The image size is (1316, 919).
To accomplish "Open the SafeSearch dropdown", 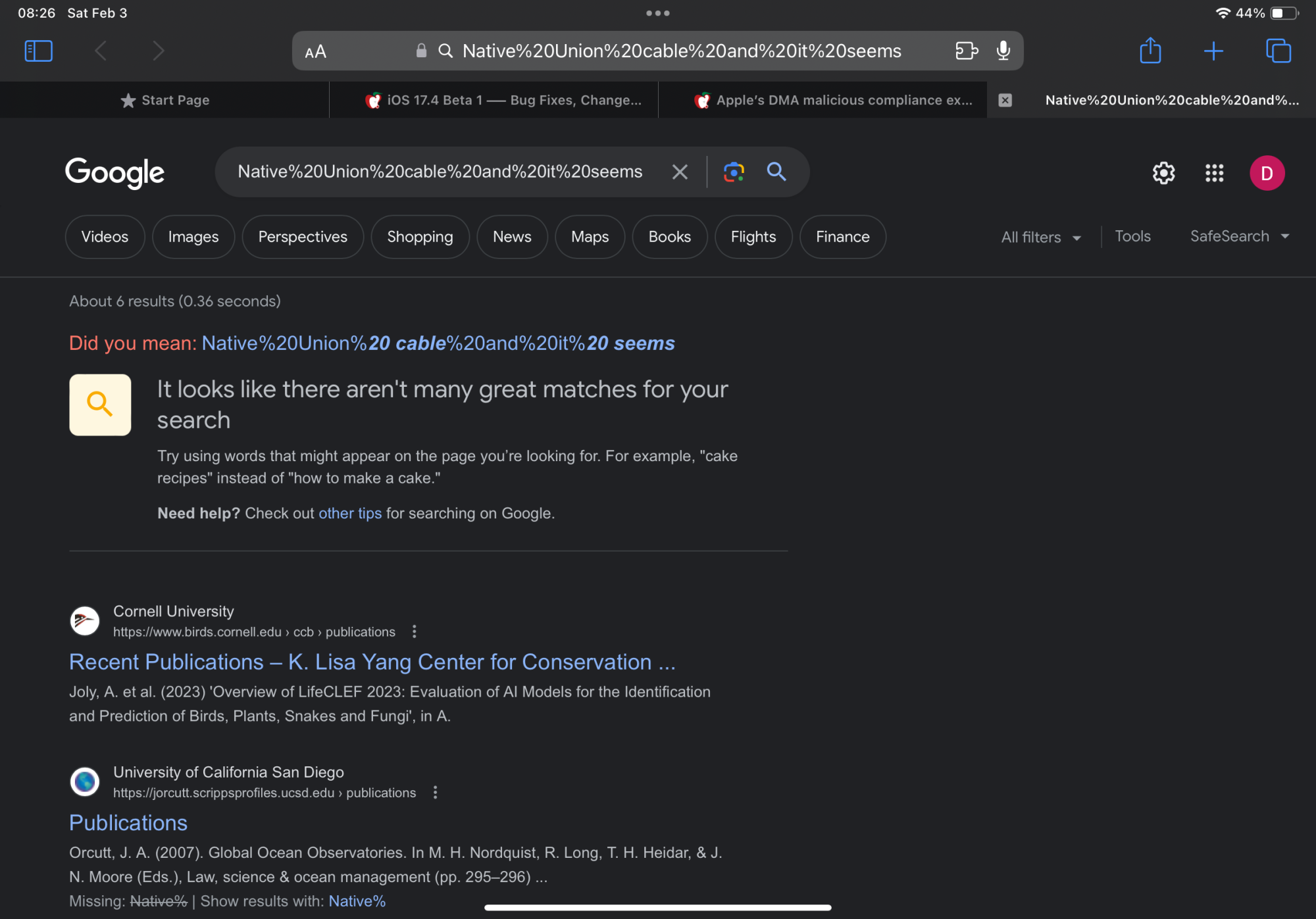I will 1239,236.
